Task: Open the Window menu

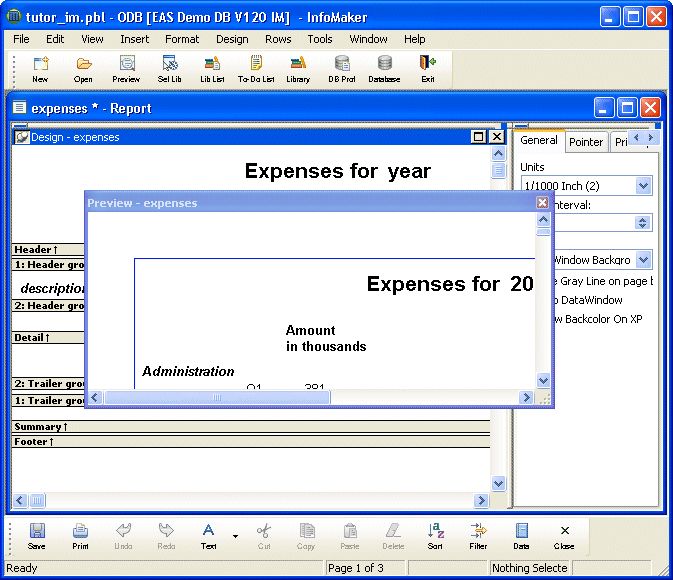Action: 368,39
